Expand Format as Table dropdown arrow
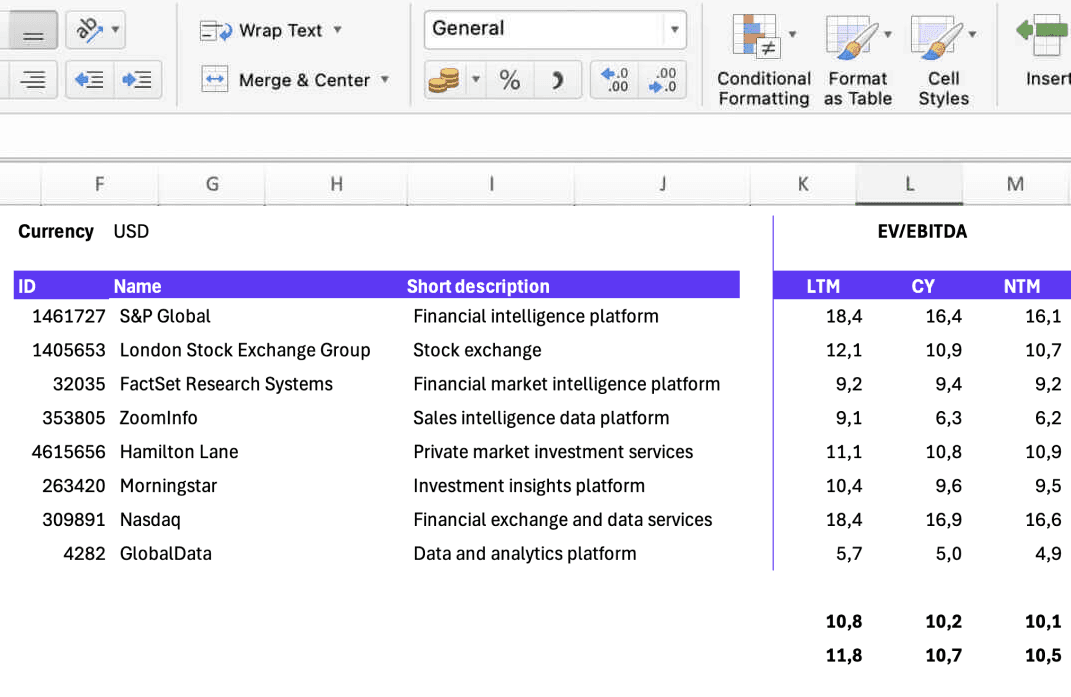 tap(888, 33)
